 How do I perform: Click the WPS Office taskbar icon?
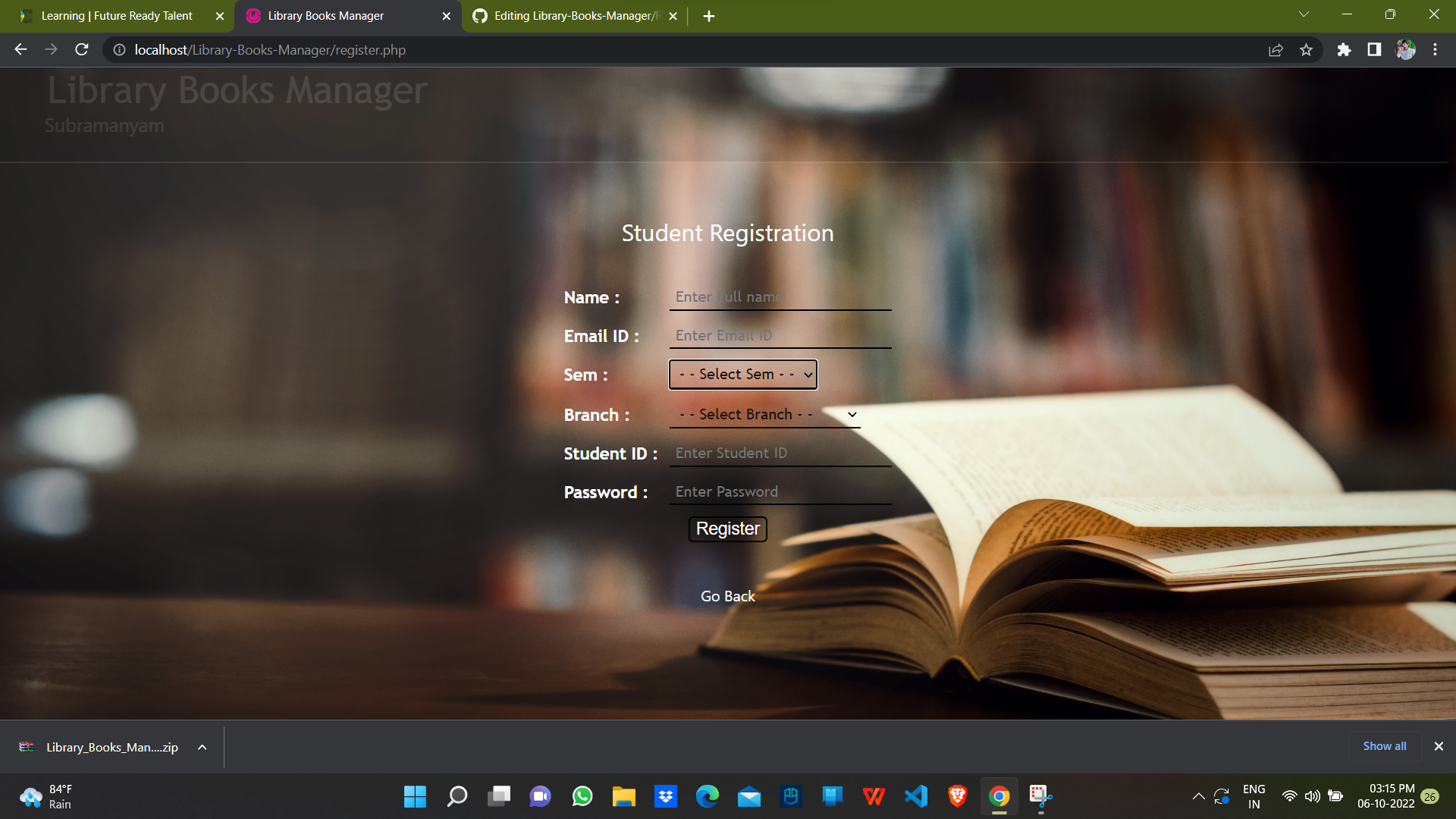874,797
